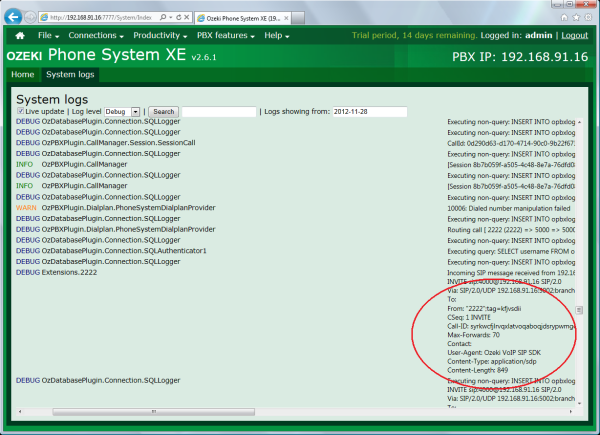
Task: Refresh the page using the reload icon
Action: click(178, 17)
